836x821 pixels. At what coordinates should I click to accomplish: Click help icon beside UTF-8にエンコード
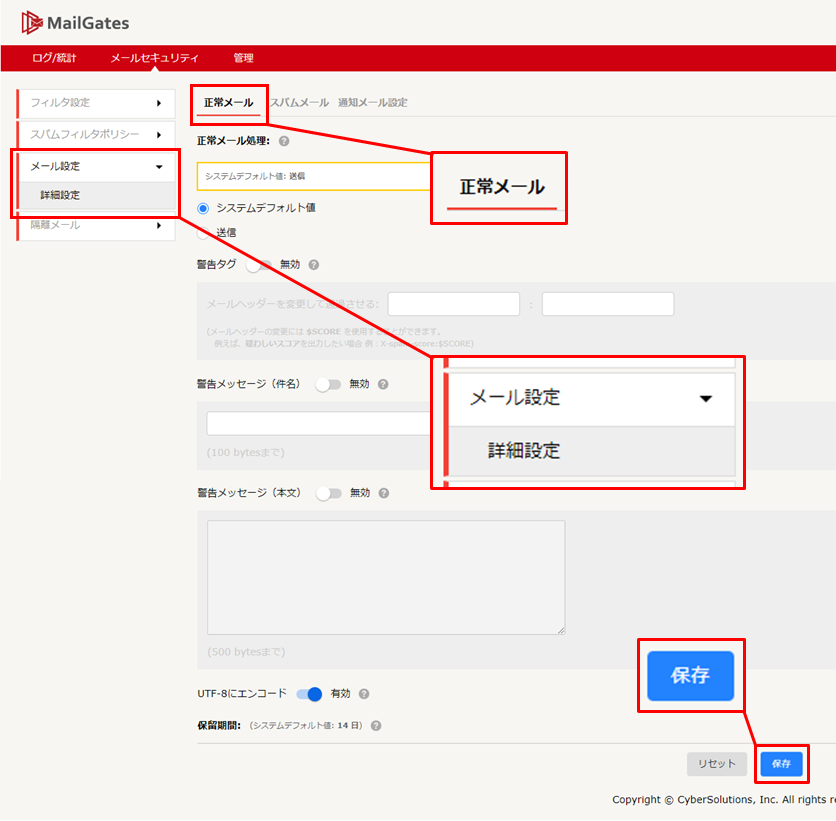[364, 694]
